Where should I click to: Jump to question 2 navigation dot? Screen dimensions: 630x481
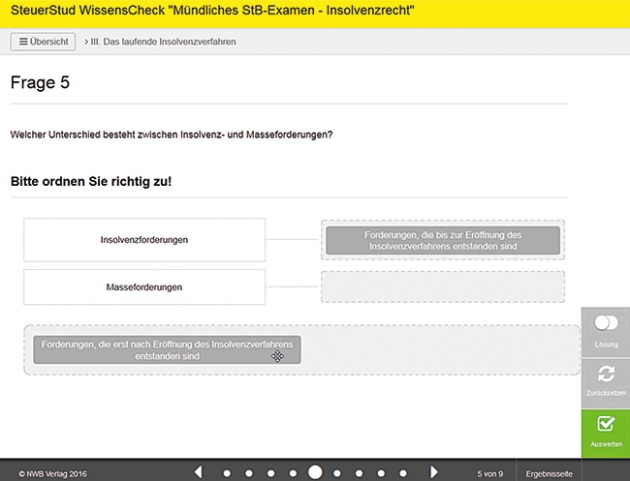[248, 472]
